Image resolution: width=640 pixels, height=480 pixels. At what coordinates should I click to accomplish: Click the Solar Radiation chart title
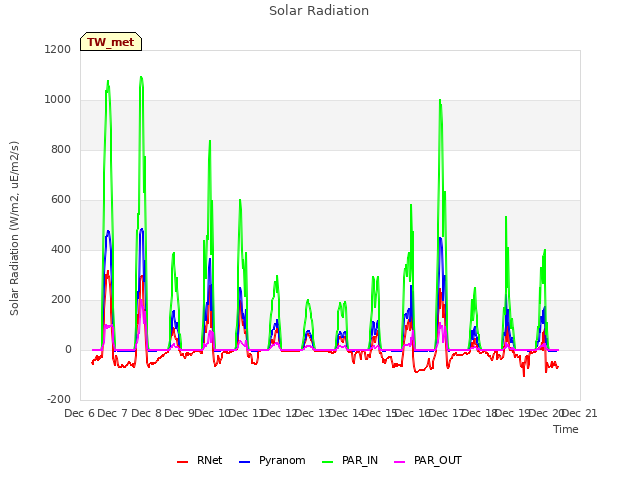319,11
